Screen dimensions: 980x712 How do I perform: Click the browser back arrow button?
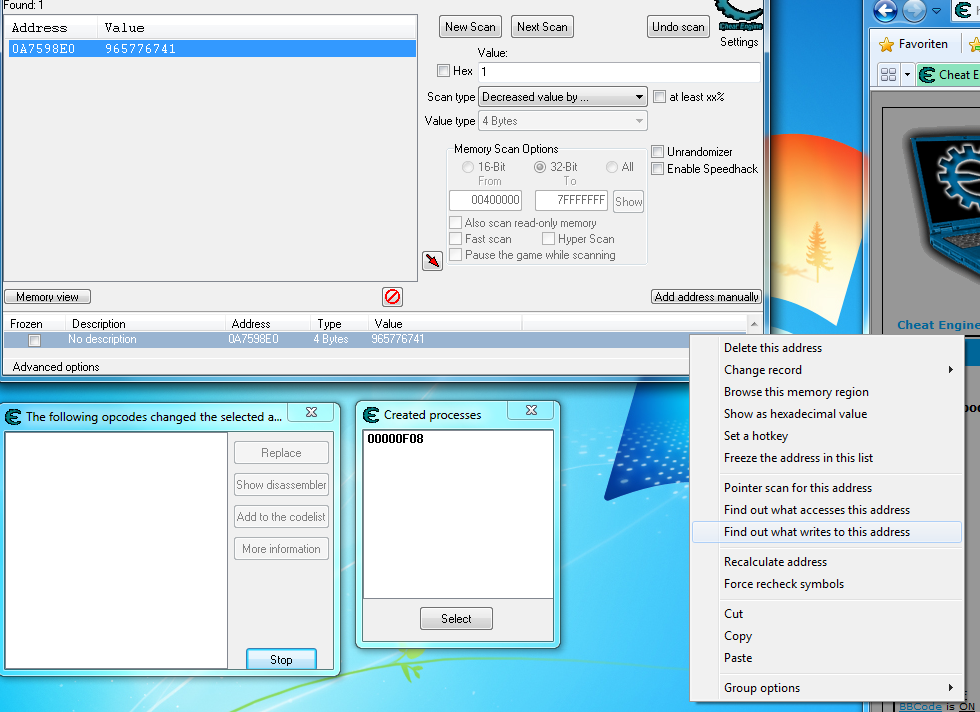click(886, 11)
